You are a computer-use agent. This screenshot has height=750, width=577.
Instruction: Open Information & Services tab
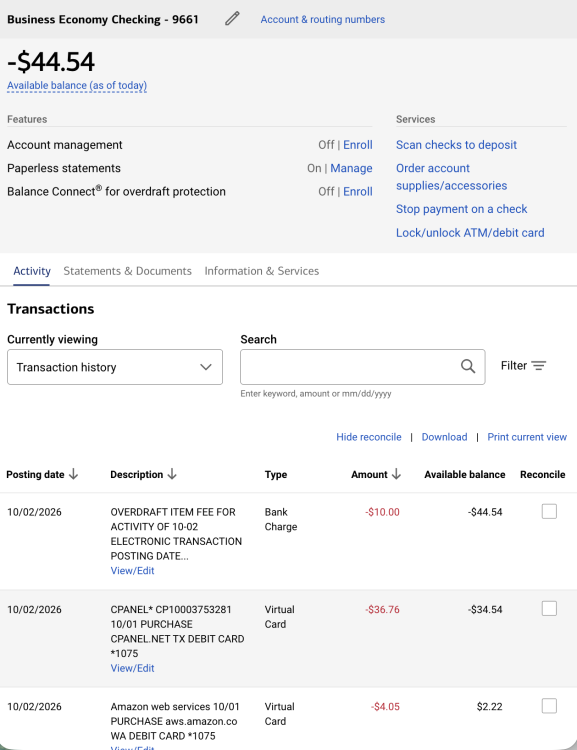pyautogui.click(x=262, y=271)
